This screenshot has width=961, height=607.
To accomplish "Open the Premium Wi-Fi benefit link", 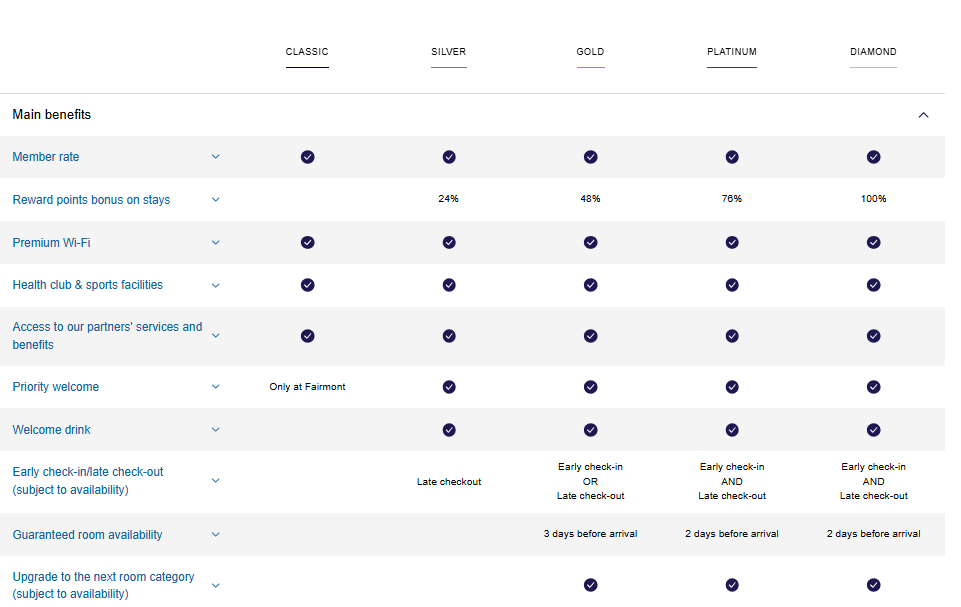I will click(x=51, y=243).
